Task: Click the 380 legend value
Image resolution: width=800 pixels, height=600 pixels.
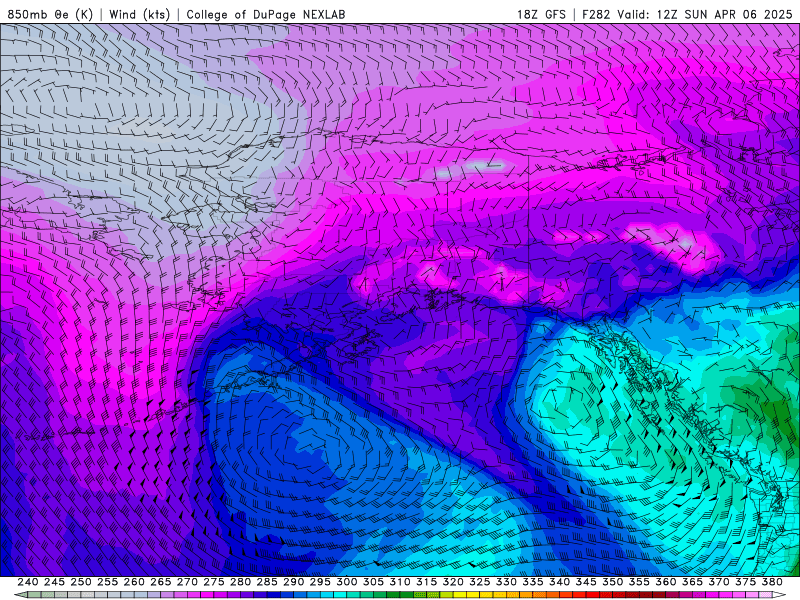Action: (772, 582)
